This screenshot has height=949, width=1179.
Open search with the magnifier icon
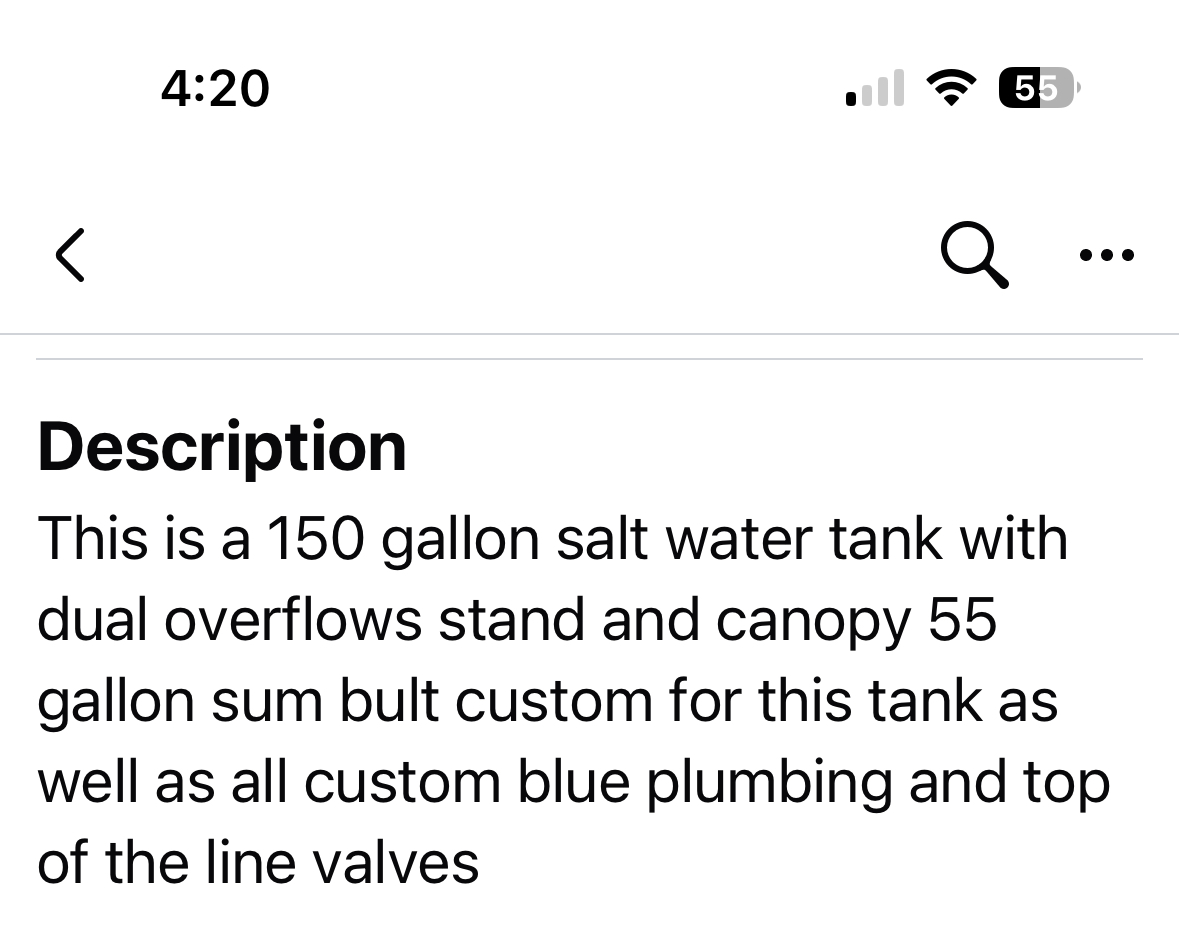click(x=974, y=254)
